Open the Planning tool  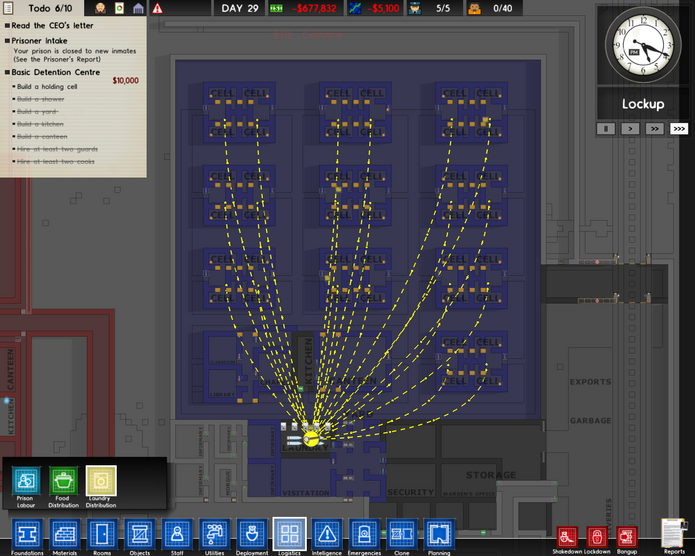click(439, 534)
